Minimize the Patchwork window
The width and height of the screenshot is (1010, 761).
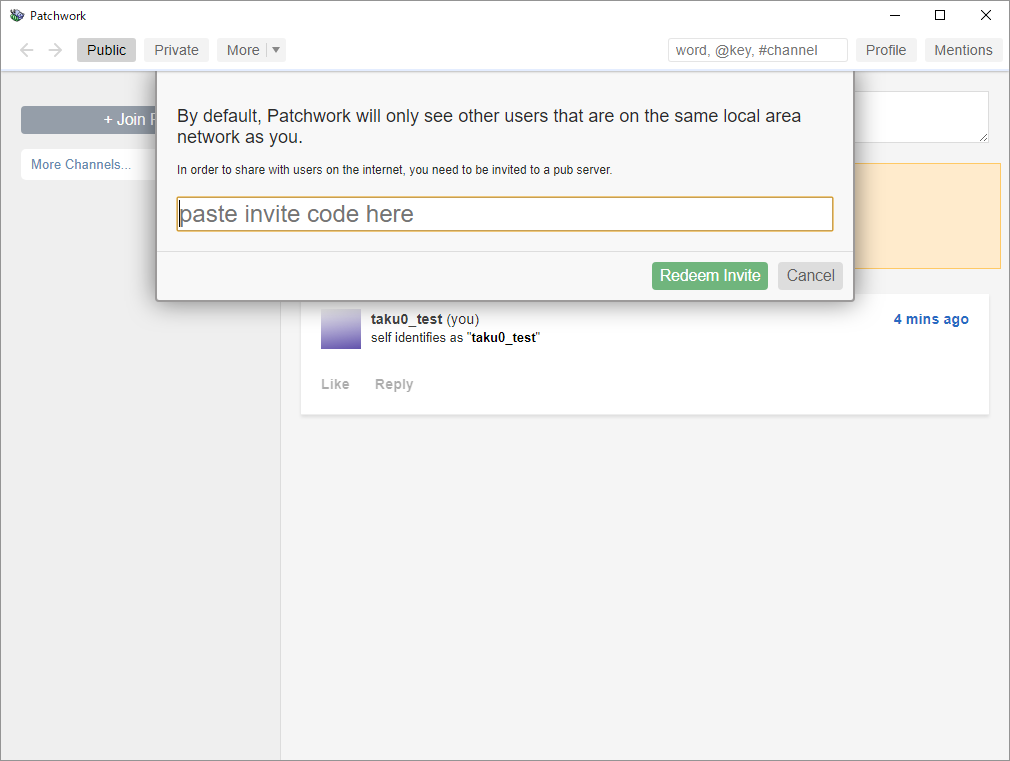895,15
